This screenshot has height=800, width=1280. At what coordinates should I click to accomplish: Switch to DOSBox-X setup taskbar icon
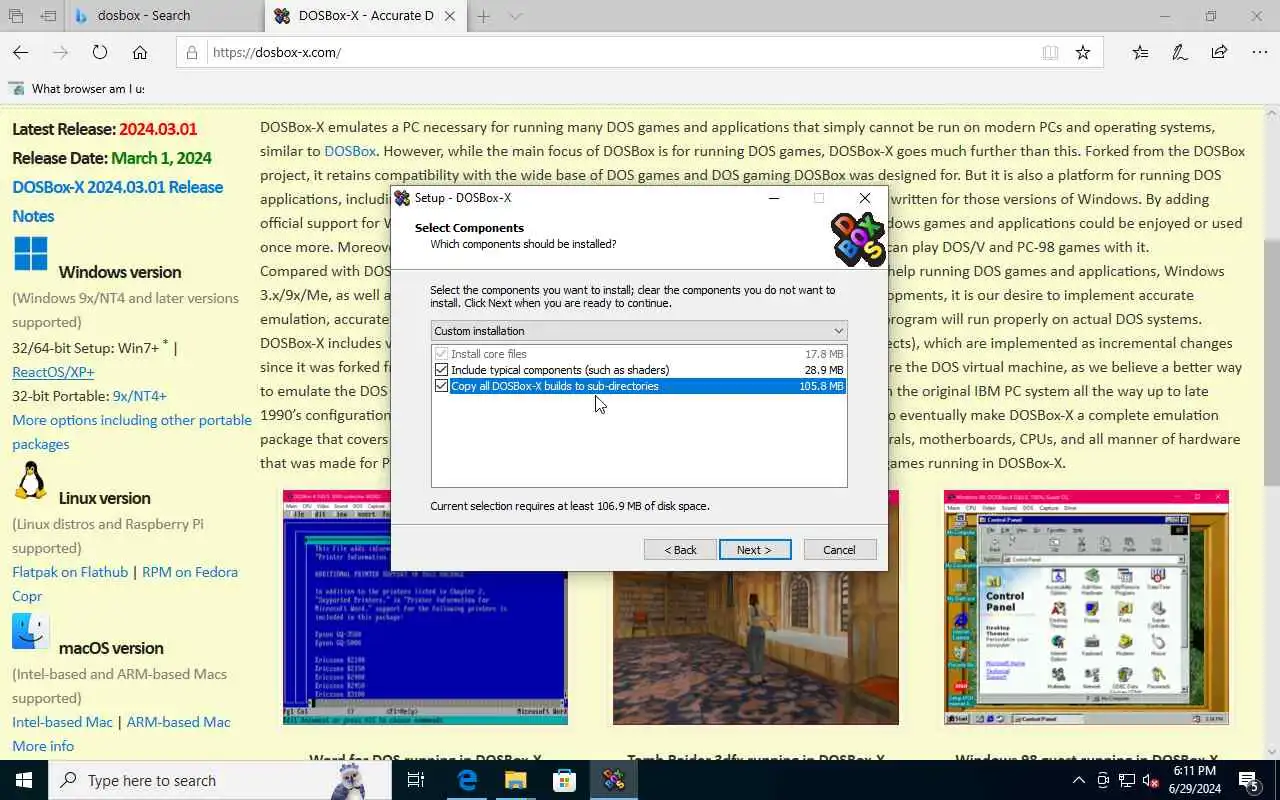click(614, 780)
